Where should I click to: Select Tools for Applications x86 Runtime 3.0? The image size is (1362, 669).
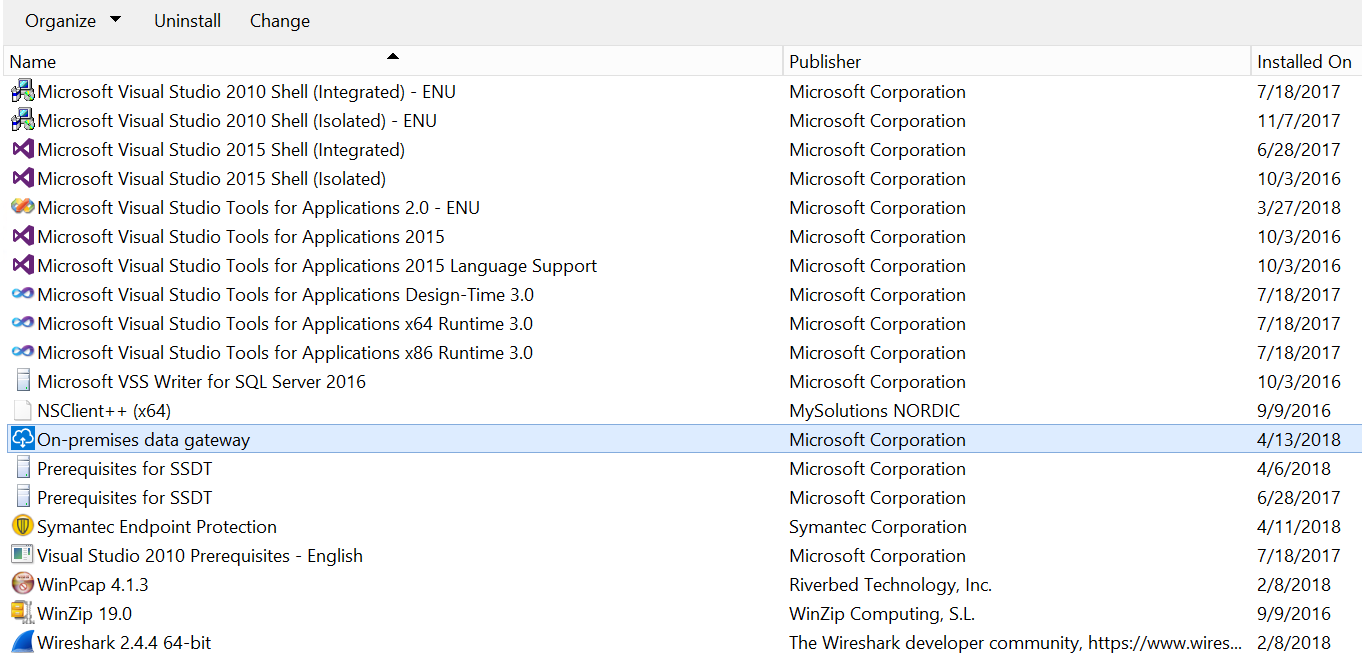click(x=285, y=353)
